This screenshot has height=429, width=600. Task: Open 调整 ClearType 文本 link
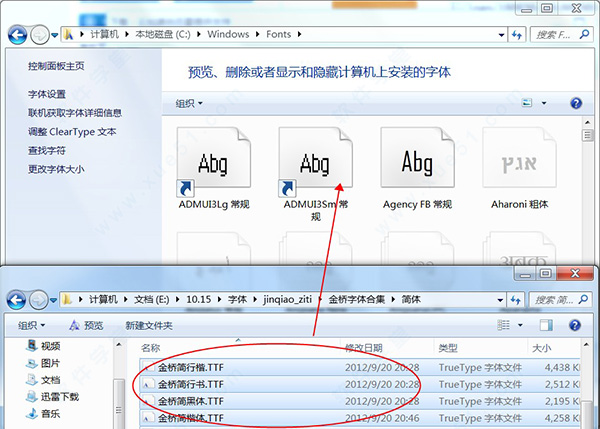coord(72,132)
